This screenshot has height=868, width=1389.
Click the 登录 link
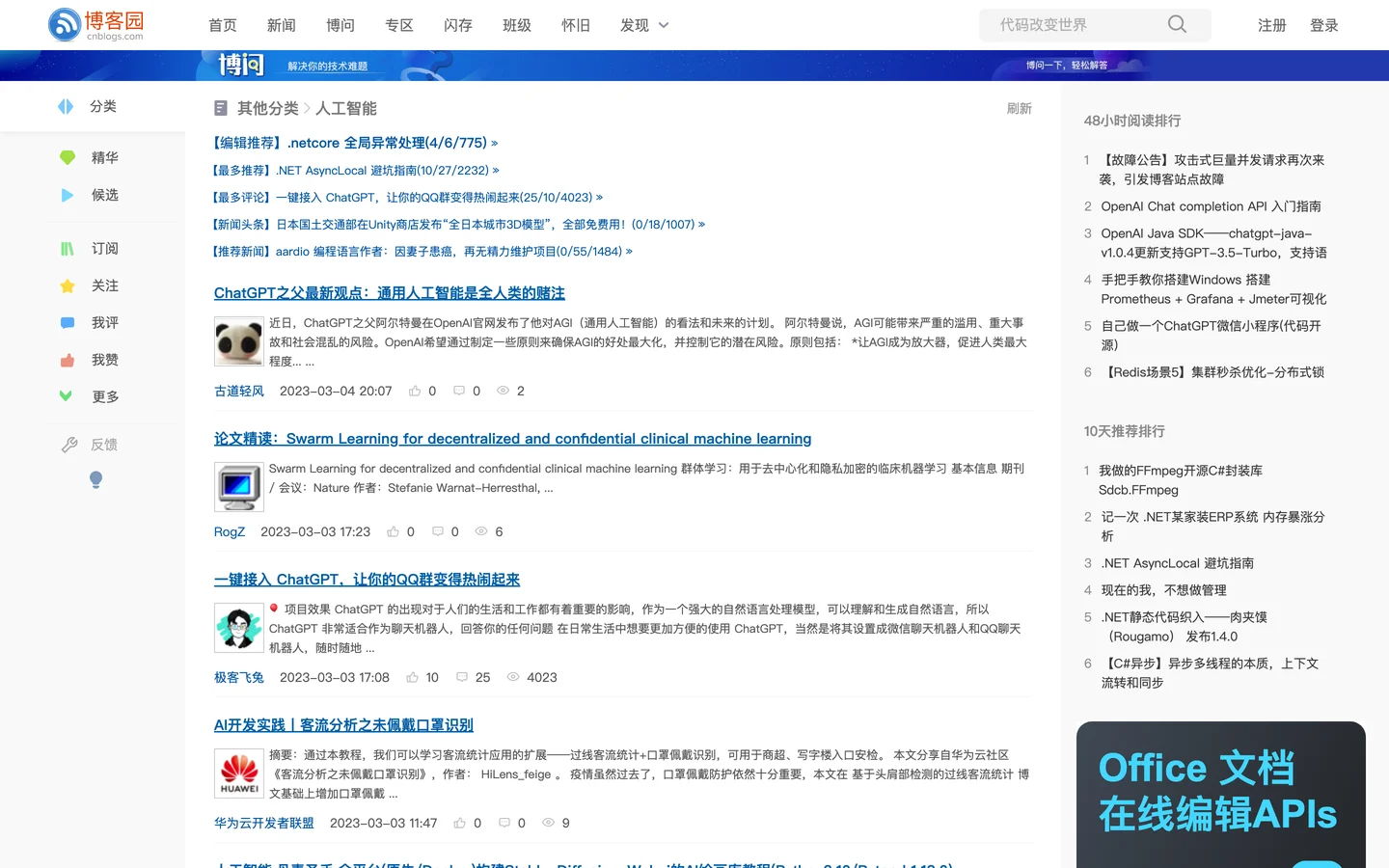[x=1324, y=25]
